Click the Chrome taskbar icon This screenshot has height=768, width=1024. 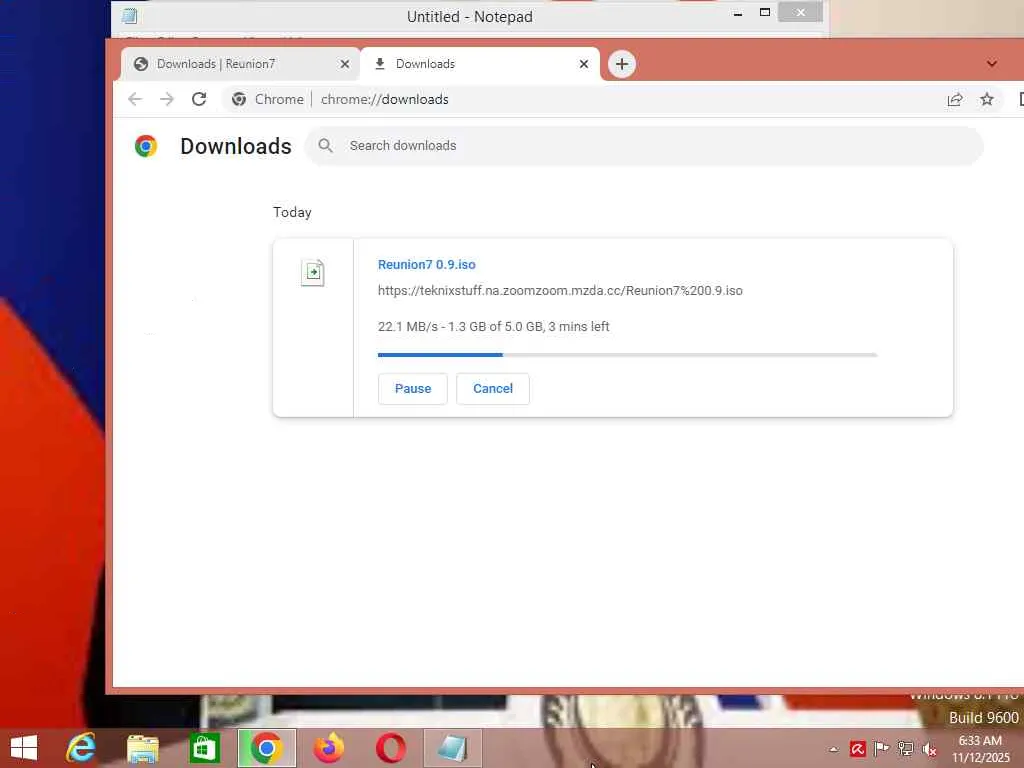coord(266,748)
